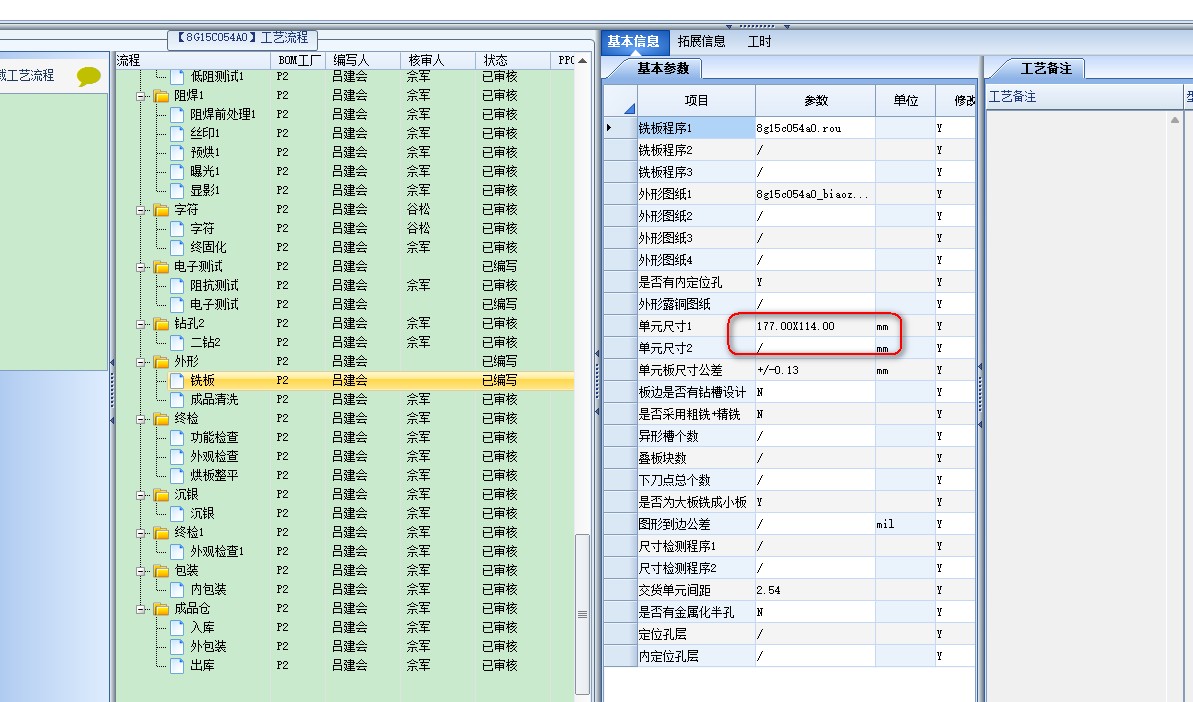Screen dimensions: 1193x702
Task: Click the 铣板程序1 parameter value field
Action: tap(815, 129)
